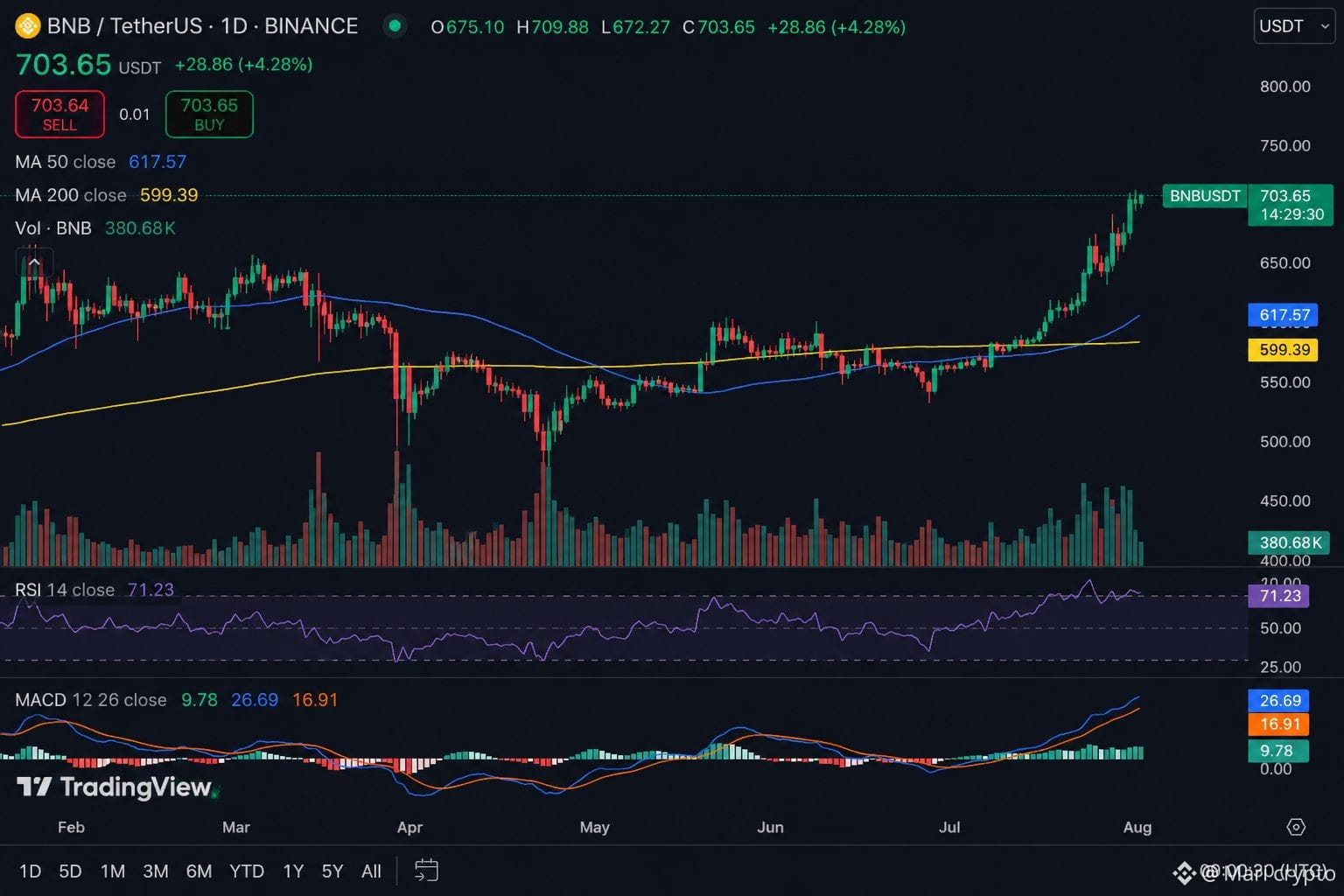
Task: Switch to the 1M time range
Action: (x=113, y=871)
